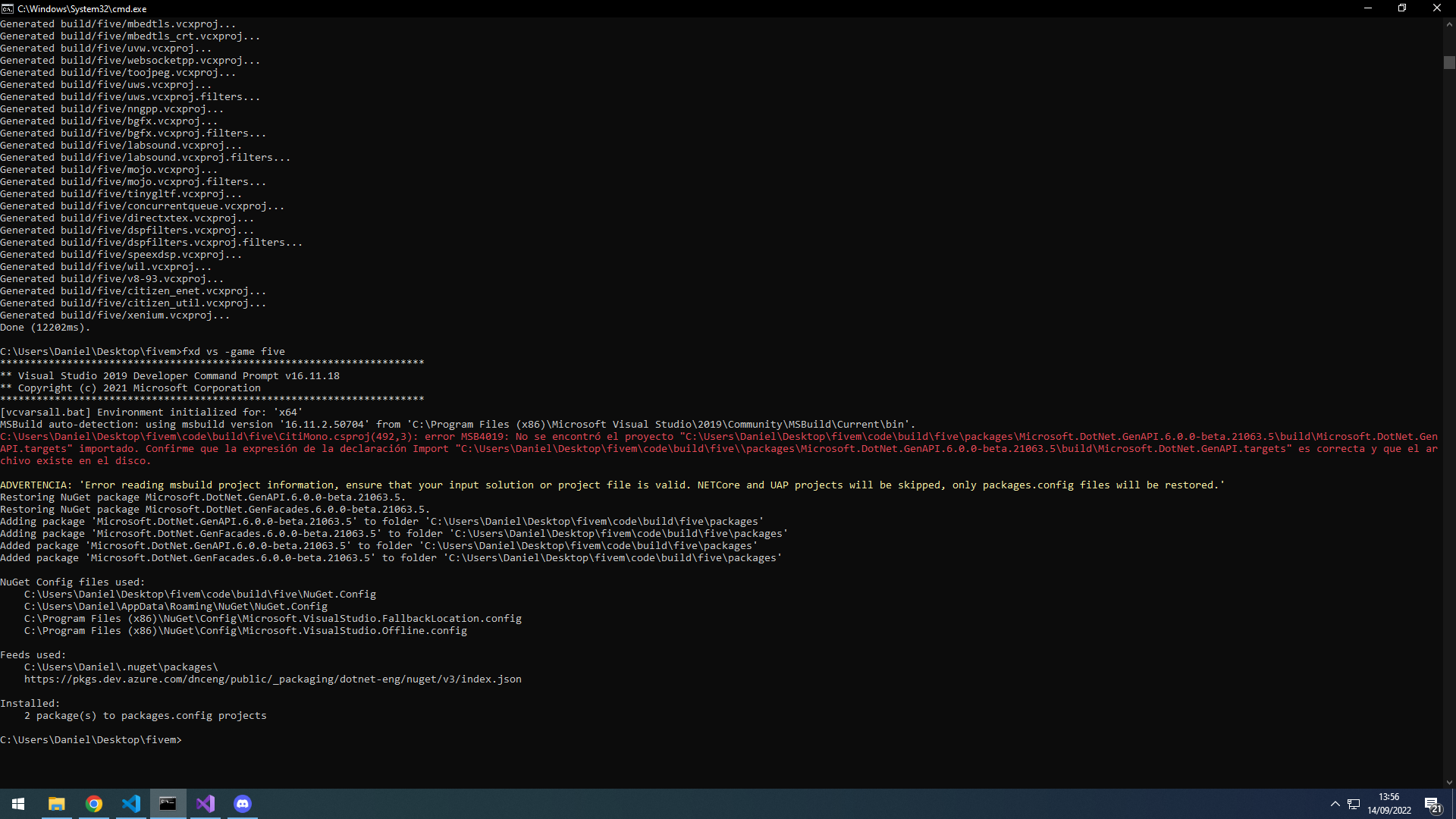Open the Start menu
Image resolution: width=1456 pixels, height=819 pixels.
tap(17, 804)
